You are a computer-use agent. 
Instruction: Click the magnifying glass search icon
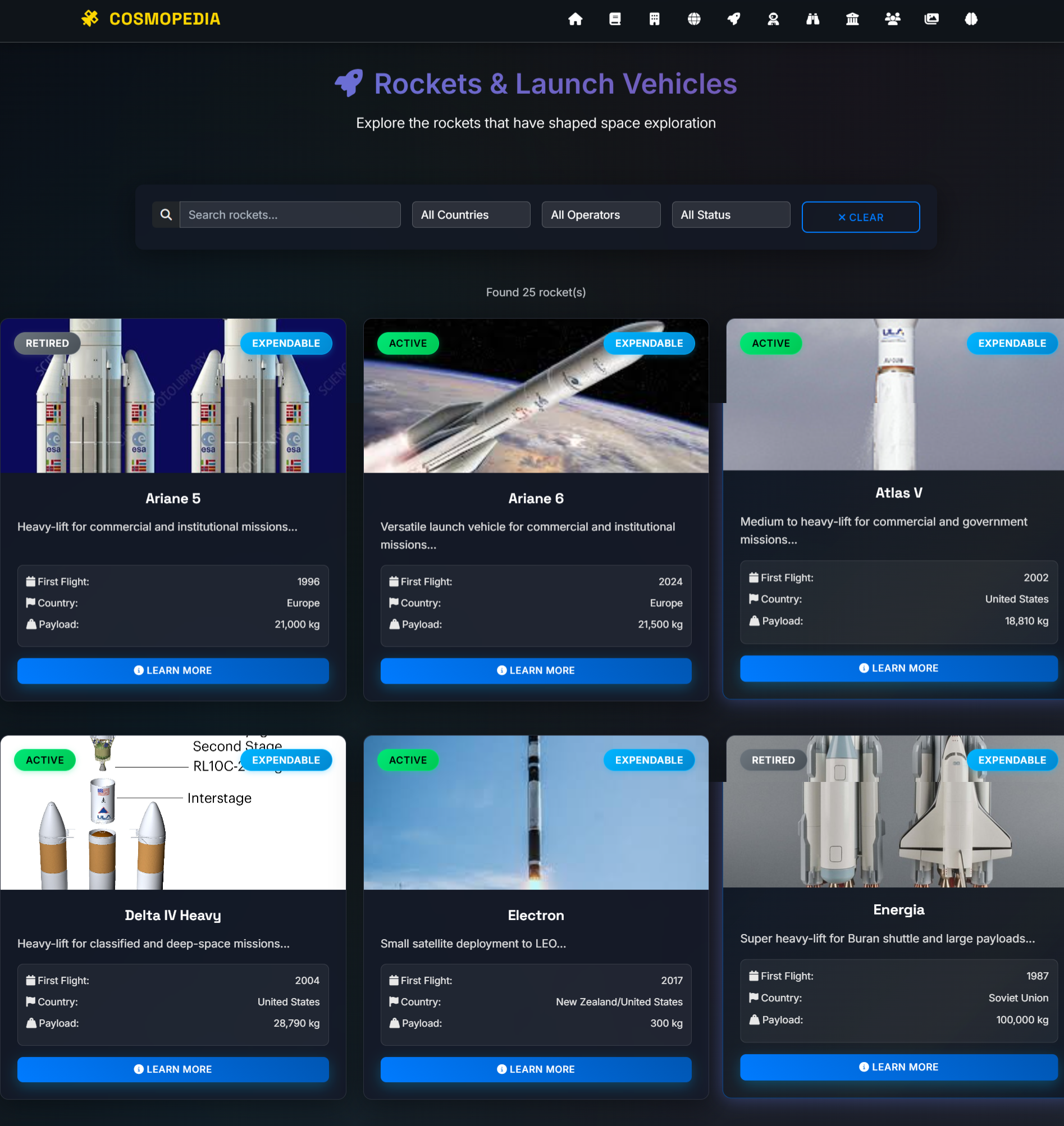click(166, 215)
